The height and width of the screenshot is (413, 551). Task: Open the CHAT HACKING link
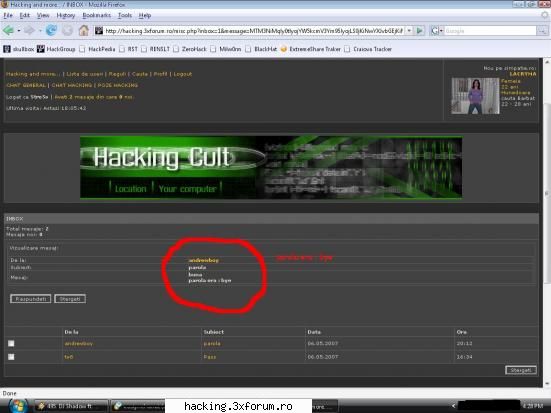tap(72, 85)
